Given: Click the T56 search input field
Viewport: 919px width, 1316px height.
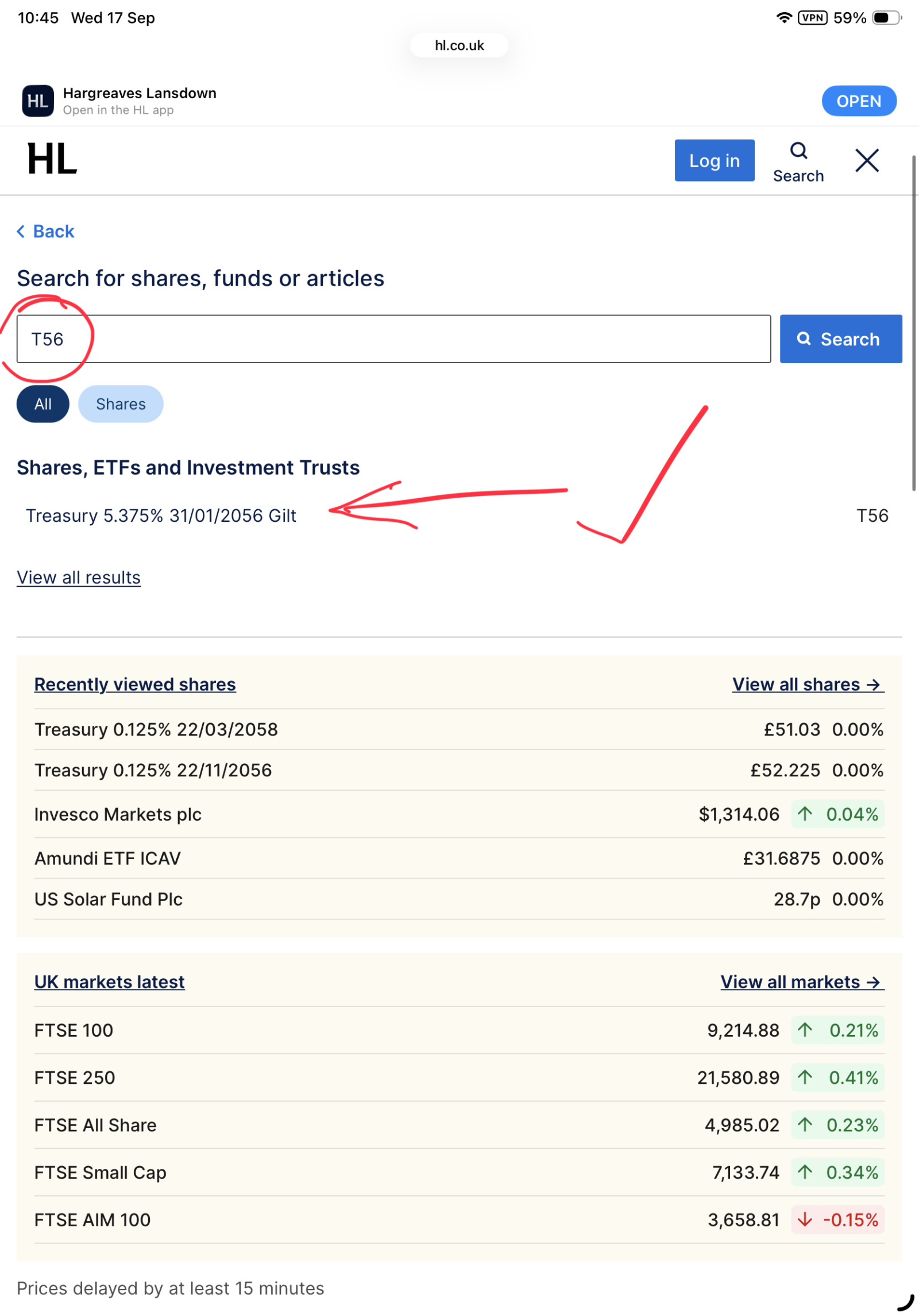Looking at the screenshot, I should point(393,338).
